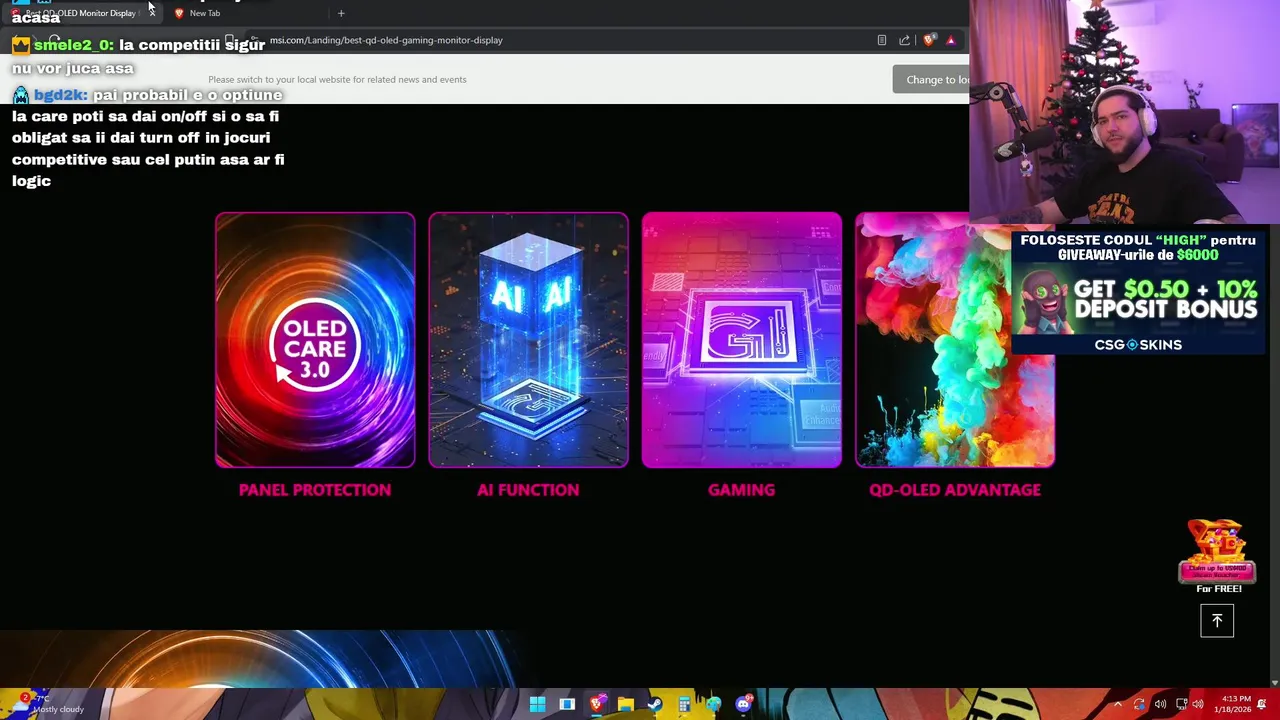
Task: Click the bgd2k chat username
Action: pyautogui.click(x=60, y=95)
